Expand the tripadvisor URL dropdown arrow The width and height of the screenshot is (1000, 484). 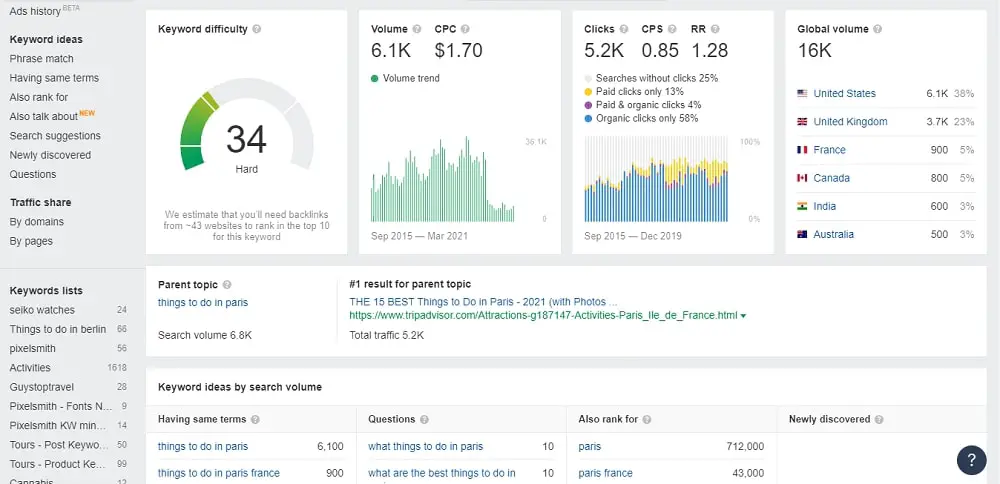click(x=744, y=316)
